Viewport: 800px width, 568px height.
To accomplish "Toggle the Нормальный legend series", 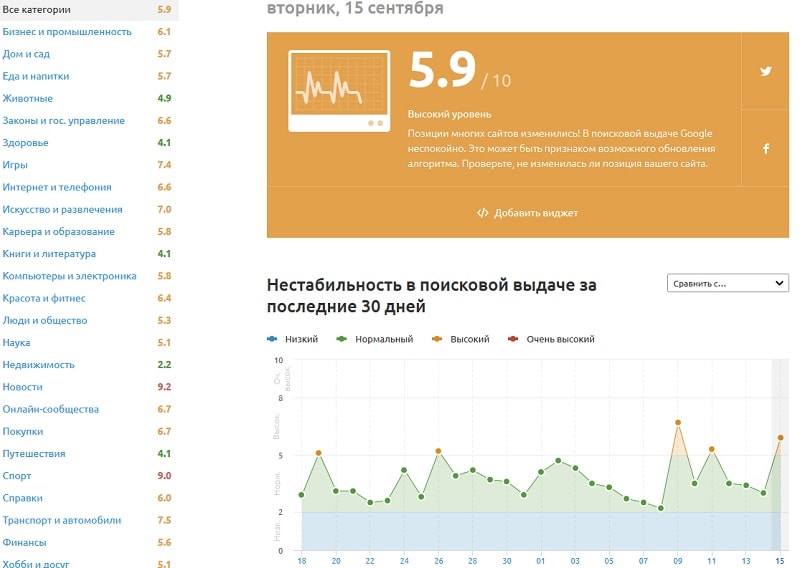I will click(376, 339).
